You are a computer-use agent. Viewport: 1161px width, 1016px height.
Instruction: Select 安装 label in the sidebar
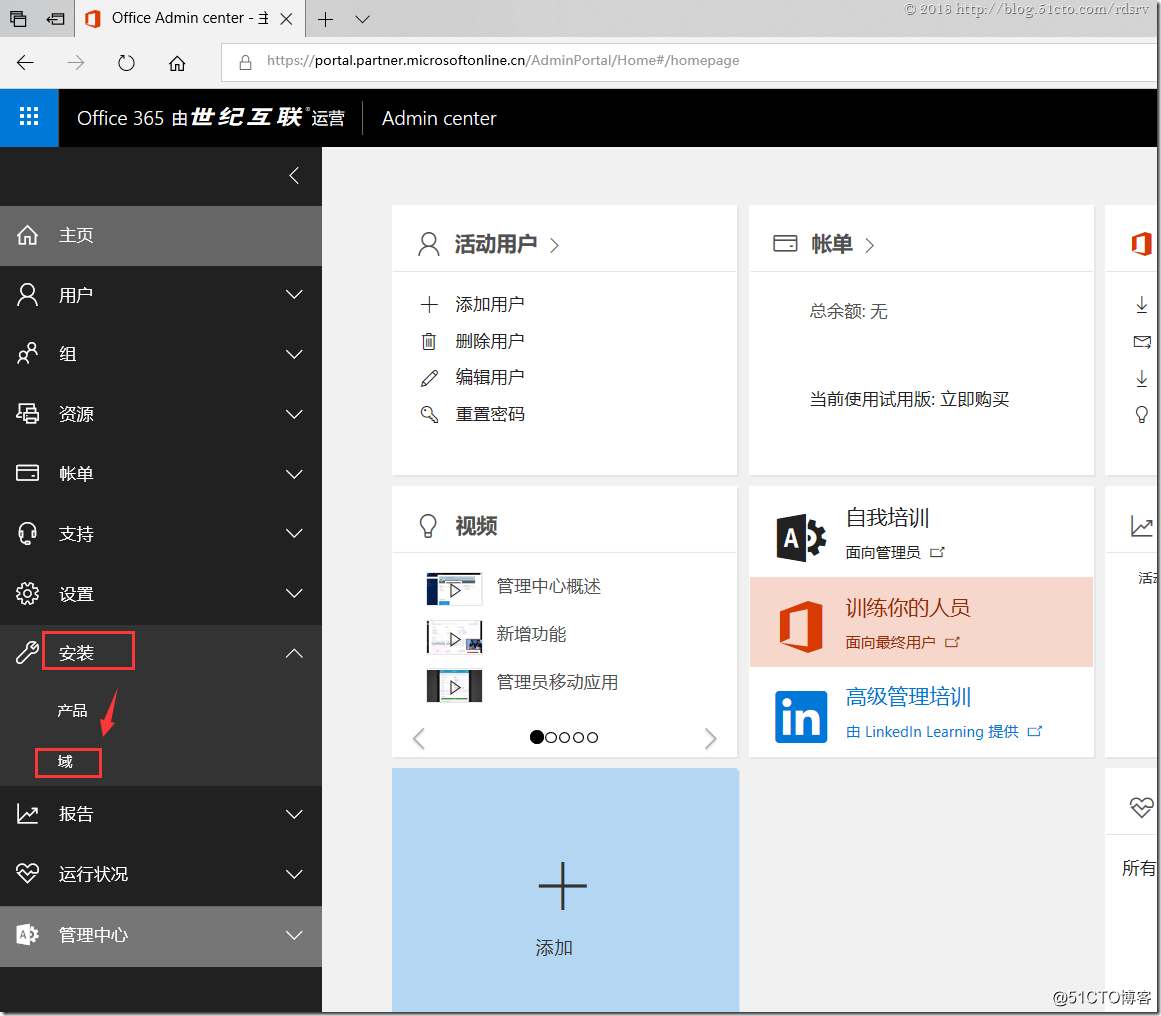[76, 653]
